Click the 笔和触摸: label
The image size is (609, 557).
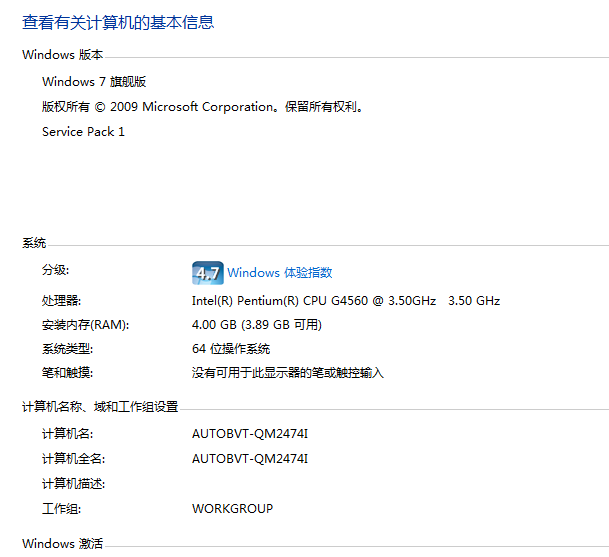tap(68, 373)
